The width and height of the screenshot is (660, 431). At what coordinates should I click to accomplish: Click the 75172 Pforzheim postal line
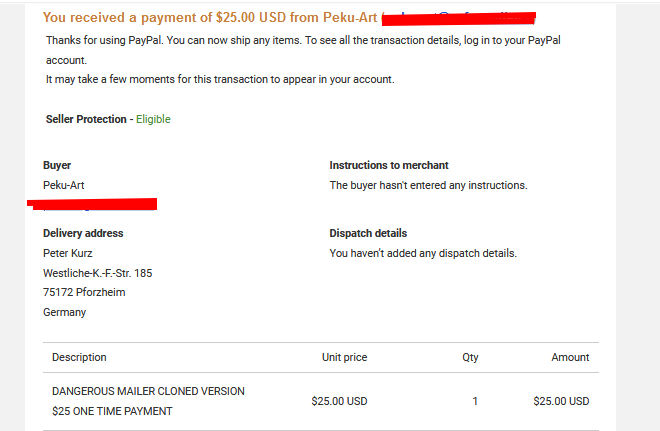tap(84, 292)
